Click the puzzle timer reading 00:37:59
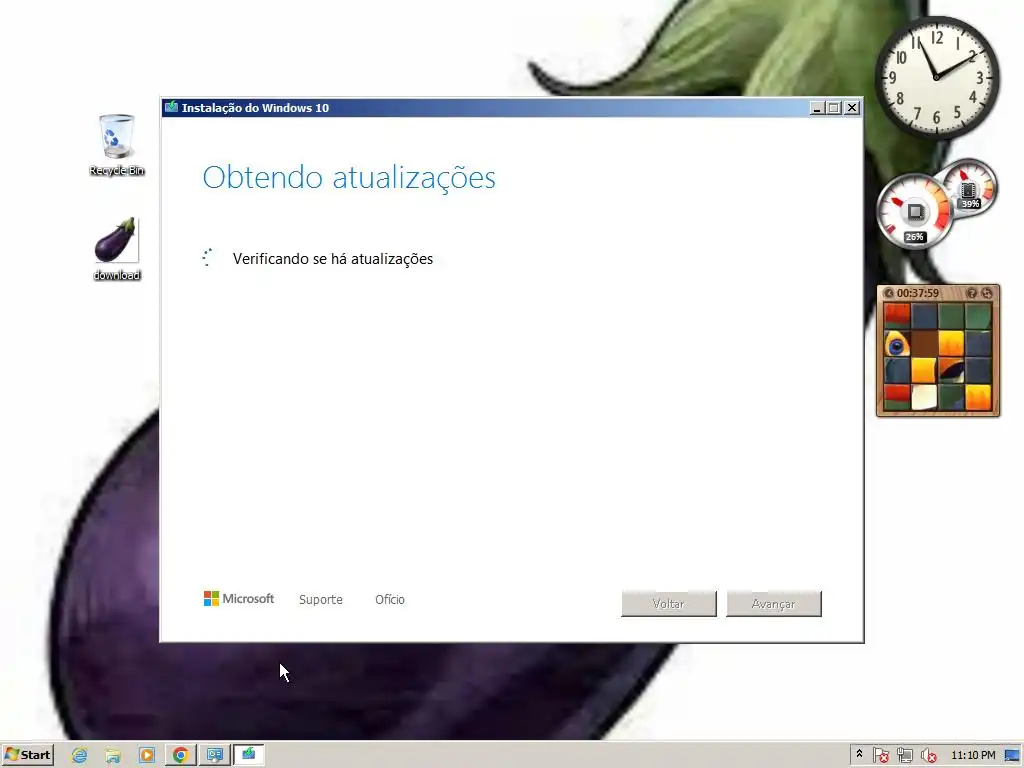This screenshot has width=1024, height=768. click(918, 293)
